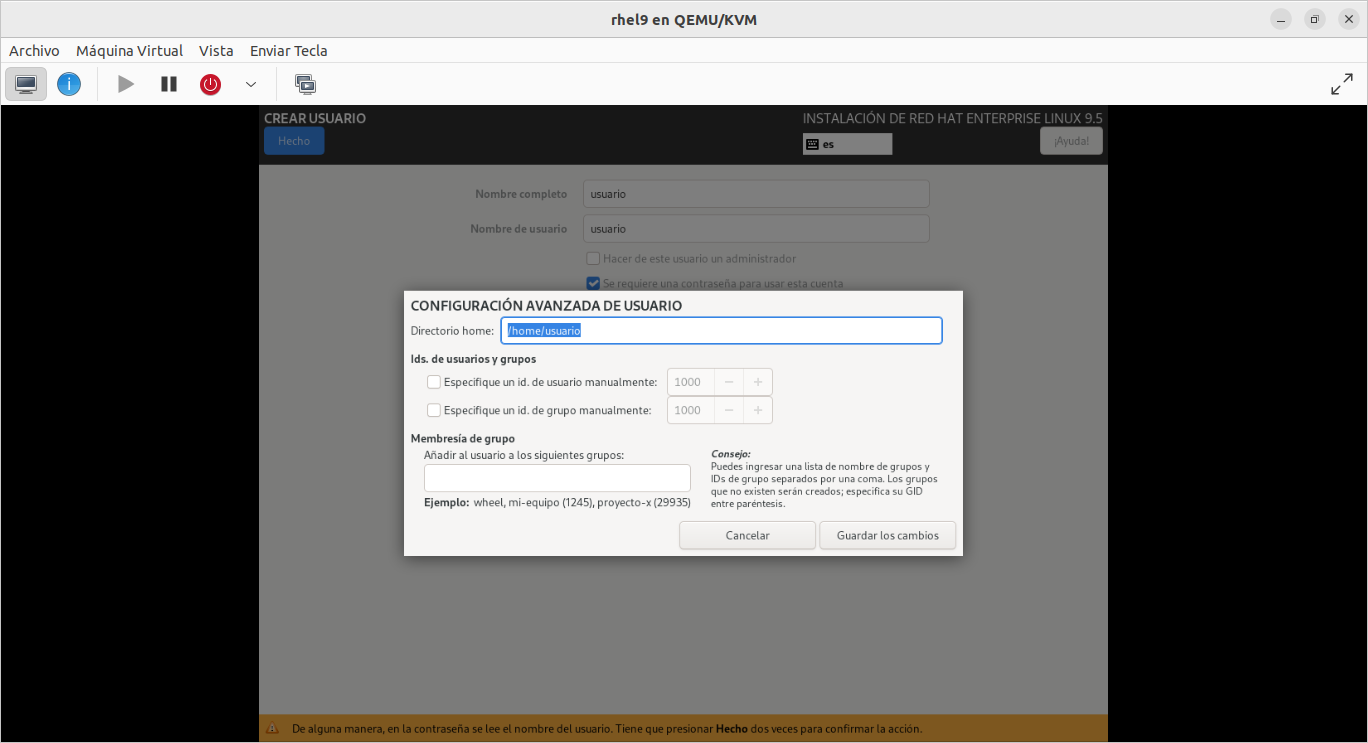Click the password warning message text

[x=607, y=729]
